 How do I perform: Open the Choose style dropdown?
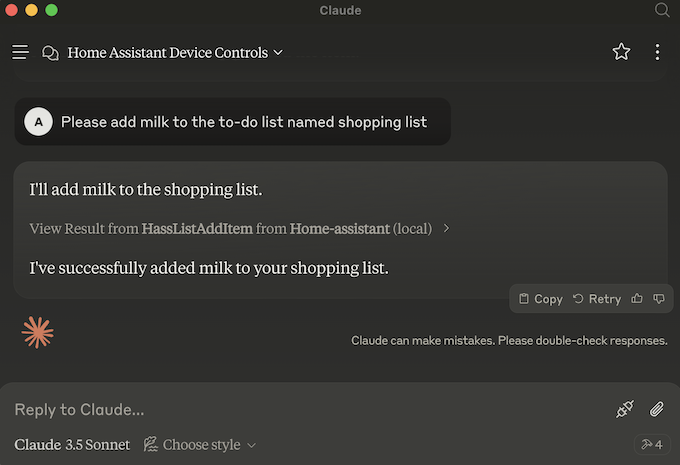pos(200,445)
